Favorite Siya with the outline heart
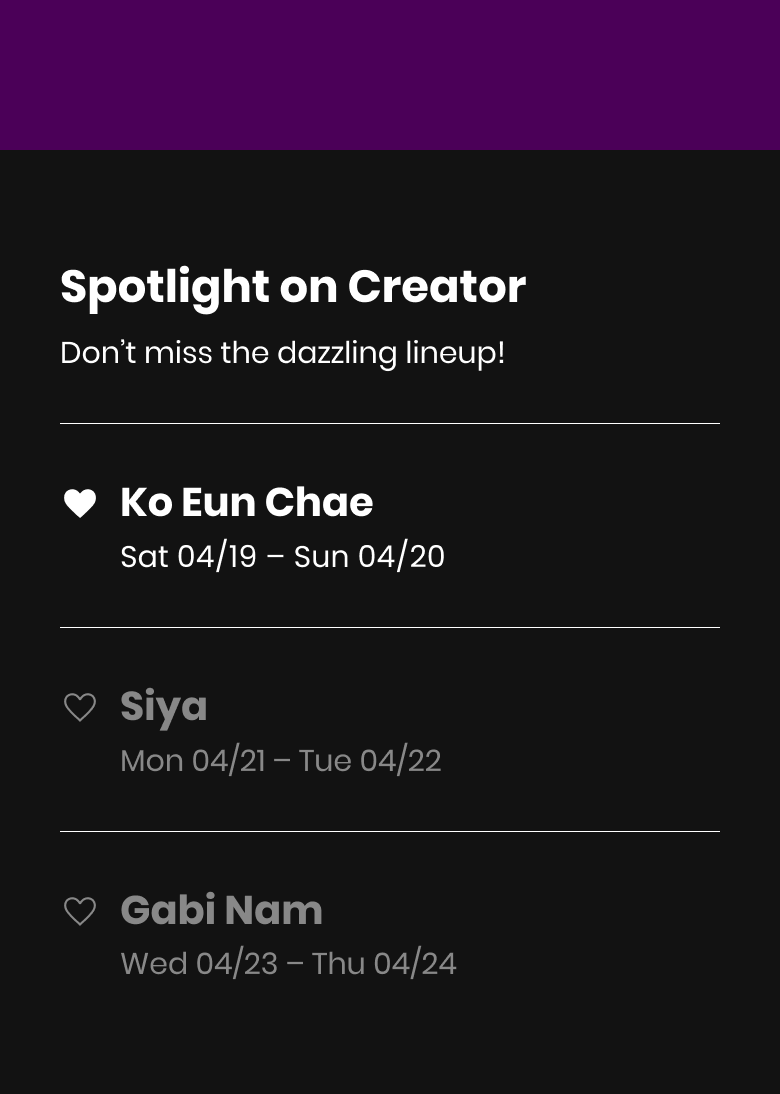The height and width of the screenshot is (1094, 780). pyautogui.click(x=80, y=707)
